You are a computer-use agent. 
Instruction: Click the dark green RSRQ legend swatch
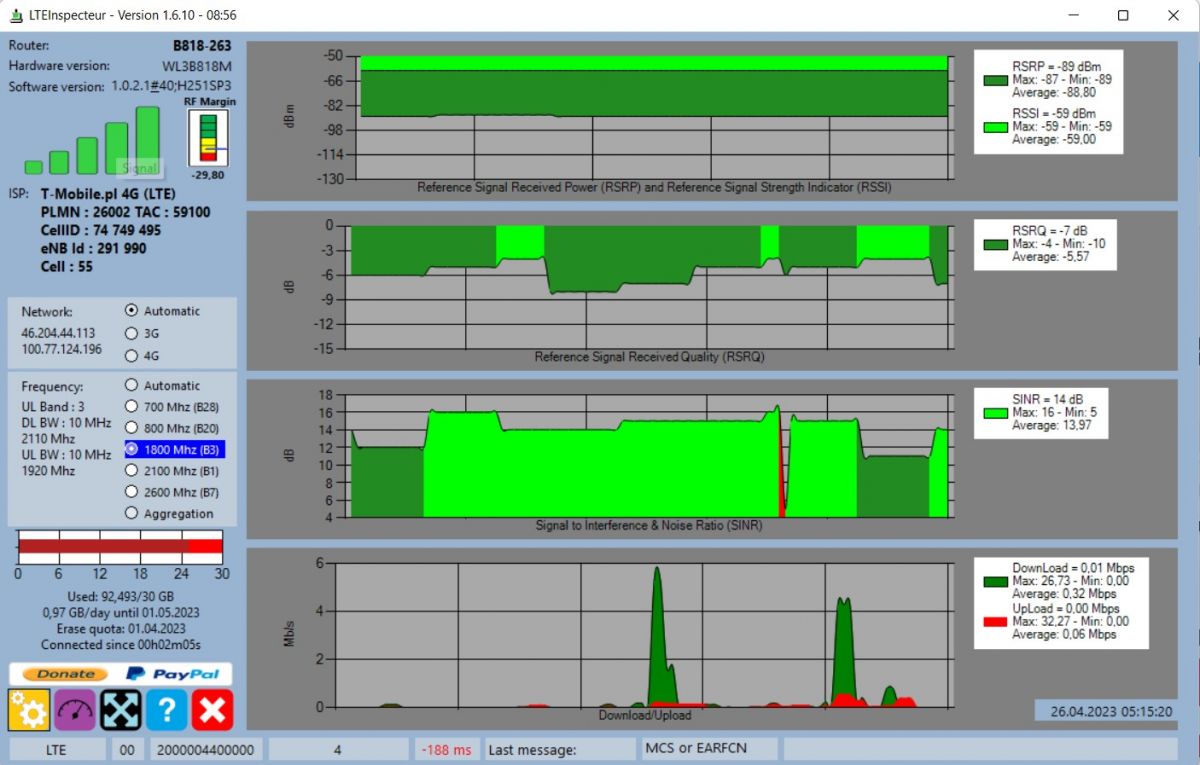995,244
